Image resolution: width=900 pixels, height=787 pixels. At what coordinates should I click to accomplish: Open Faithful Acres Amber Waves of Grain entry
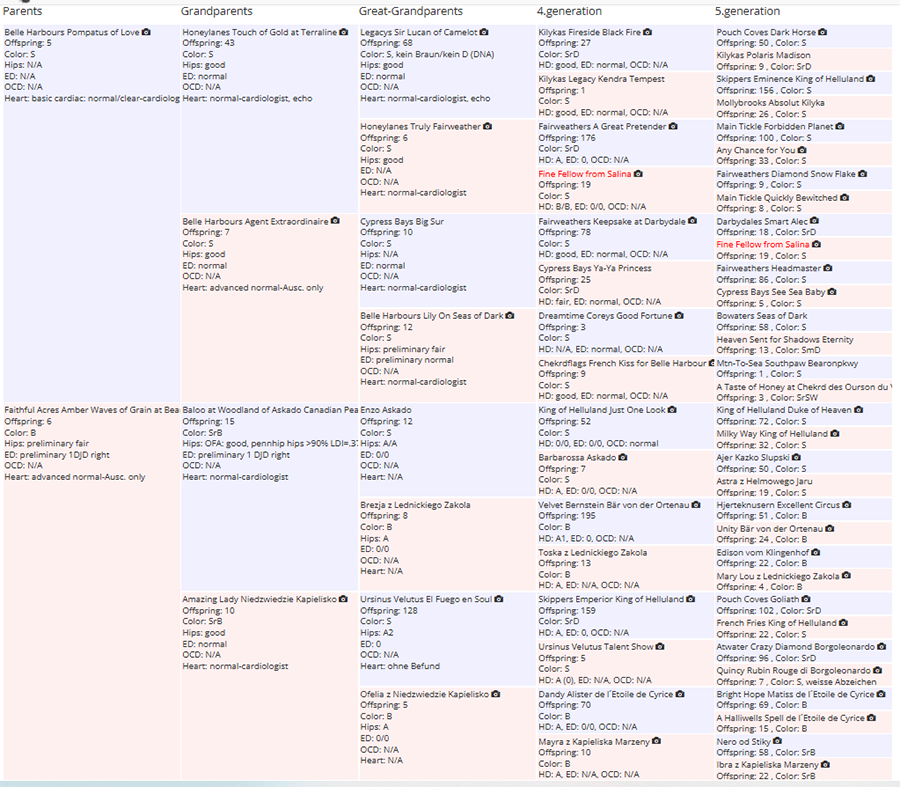pyautogui.click(x=92, y=410)
